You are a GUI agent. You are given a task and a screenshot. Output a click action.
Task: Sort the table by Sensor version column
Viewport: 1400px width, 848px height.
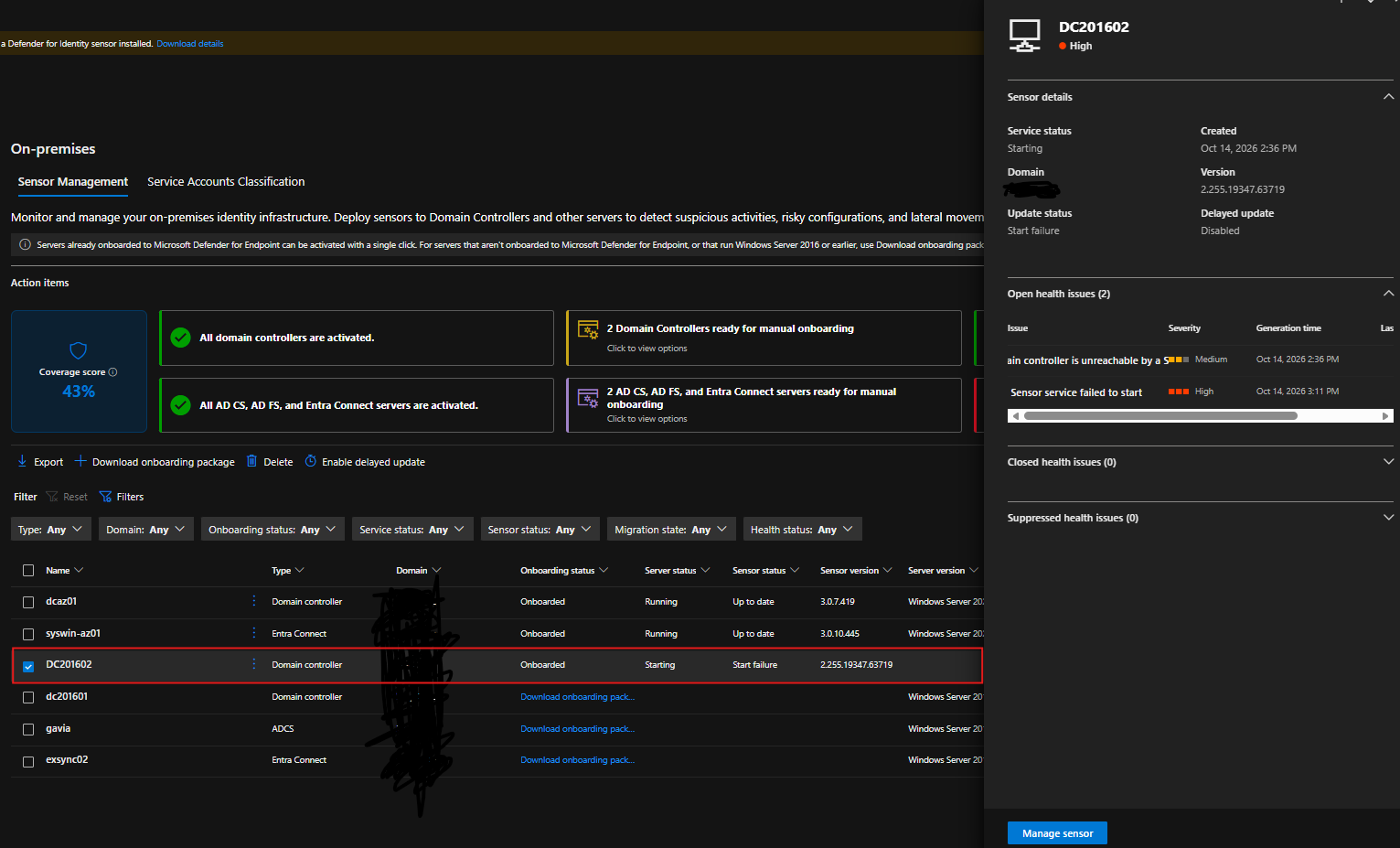[x=856, y=571]
